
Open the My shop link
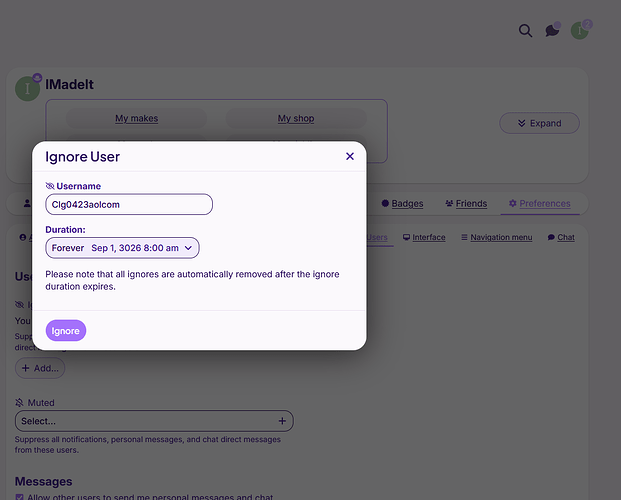(x=296, y=118)
